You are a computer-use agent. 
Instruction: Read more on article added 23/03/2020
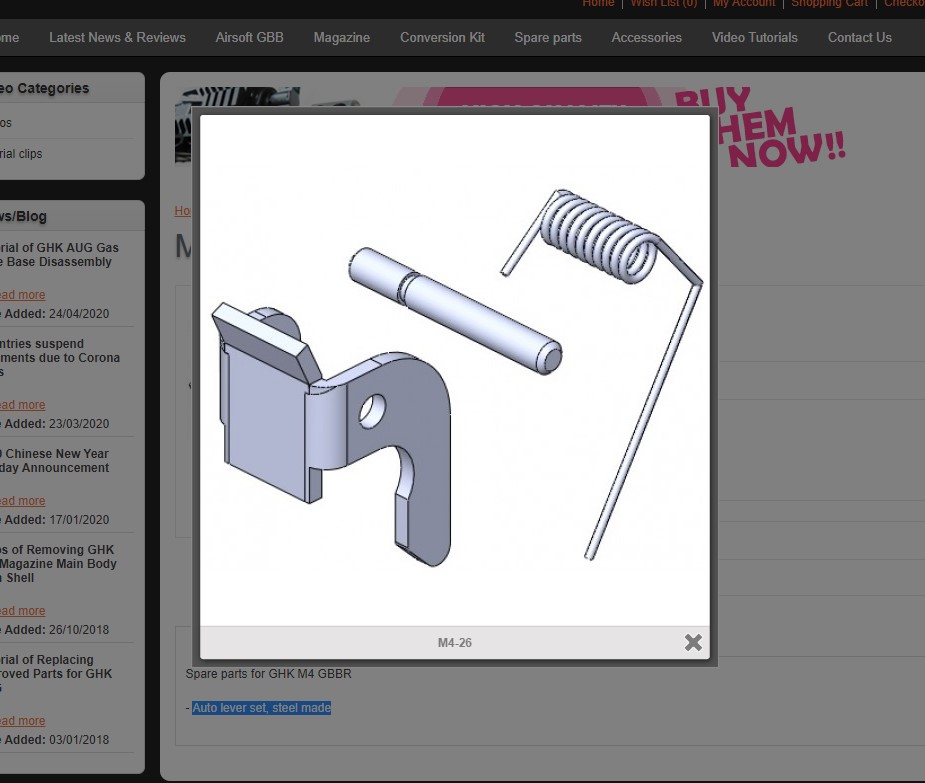[x=22, y=405]
